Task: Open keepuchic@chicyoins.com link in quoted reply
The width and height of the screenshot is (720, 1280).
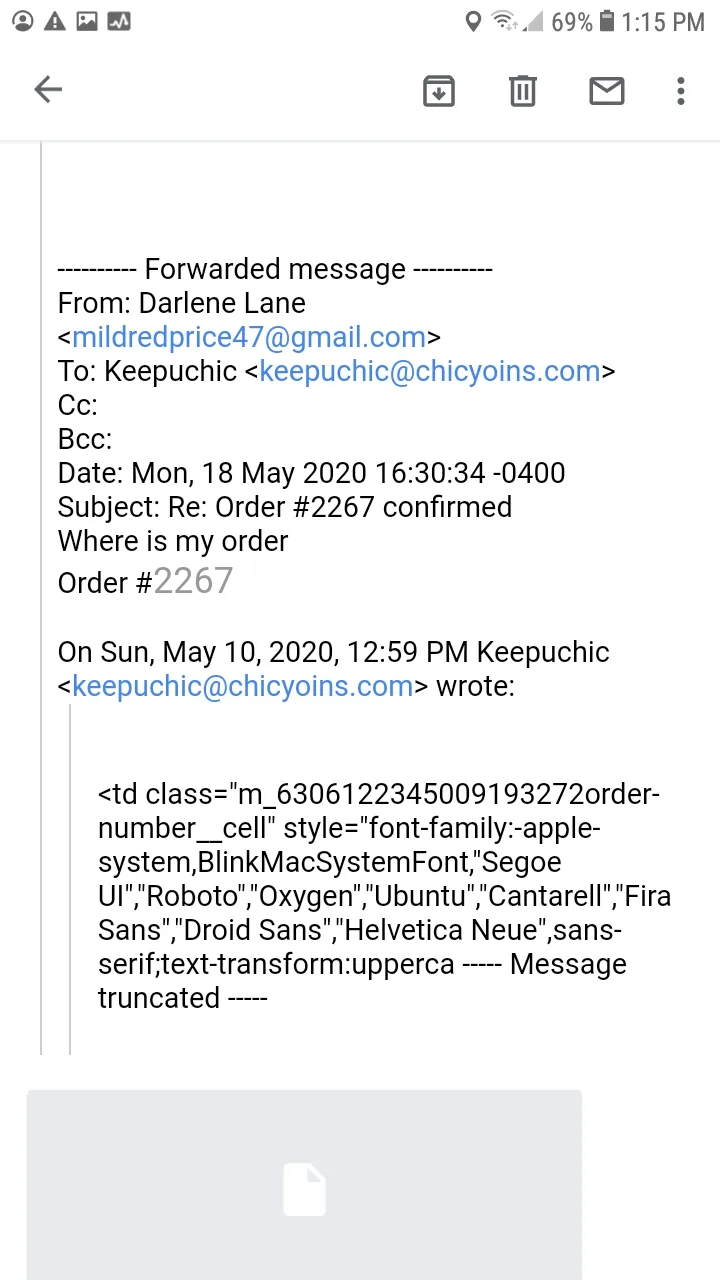Action: click(243, 686)
